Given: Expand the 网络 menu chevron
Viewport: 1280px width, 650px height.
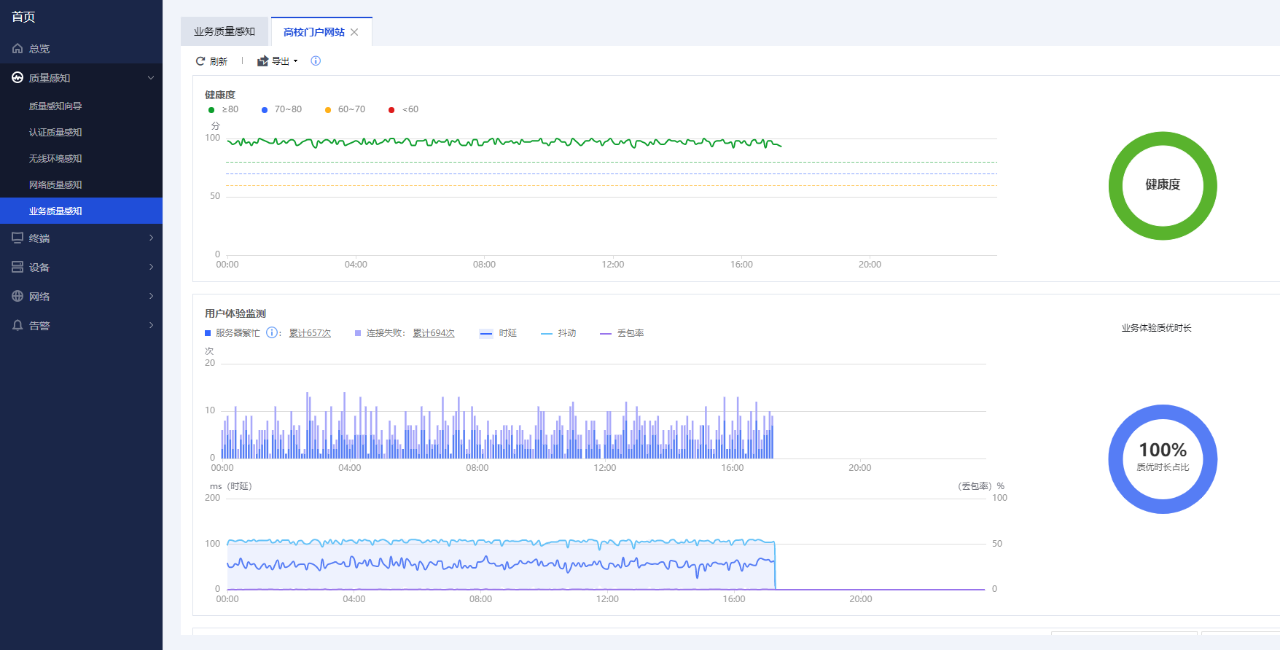Looking at the screenshot, I should tap(151, 296).
